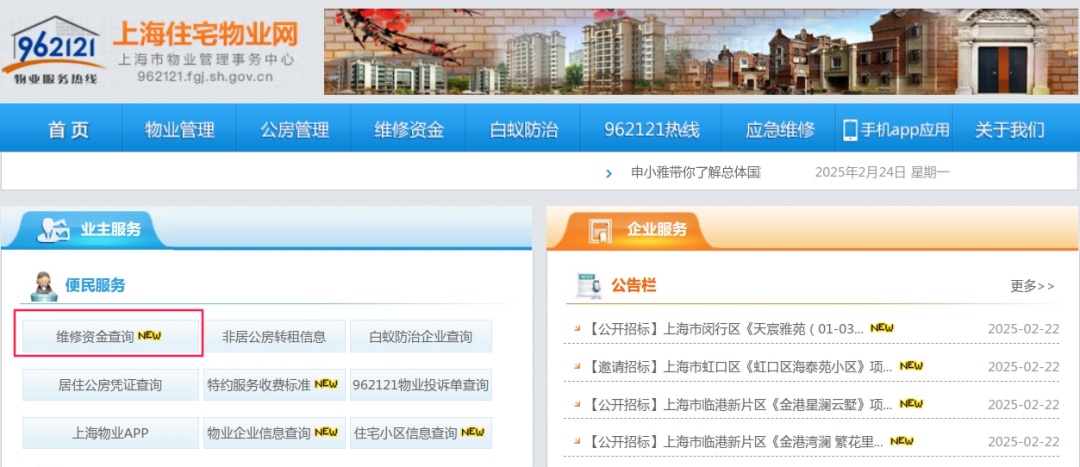The height and width of the screenshot is (467, 1080).
Task: Click the 962121.fgj.sh.gov.cn address text
Action: click(205, 76)
